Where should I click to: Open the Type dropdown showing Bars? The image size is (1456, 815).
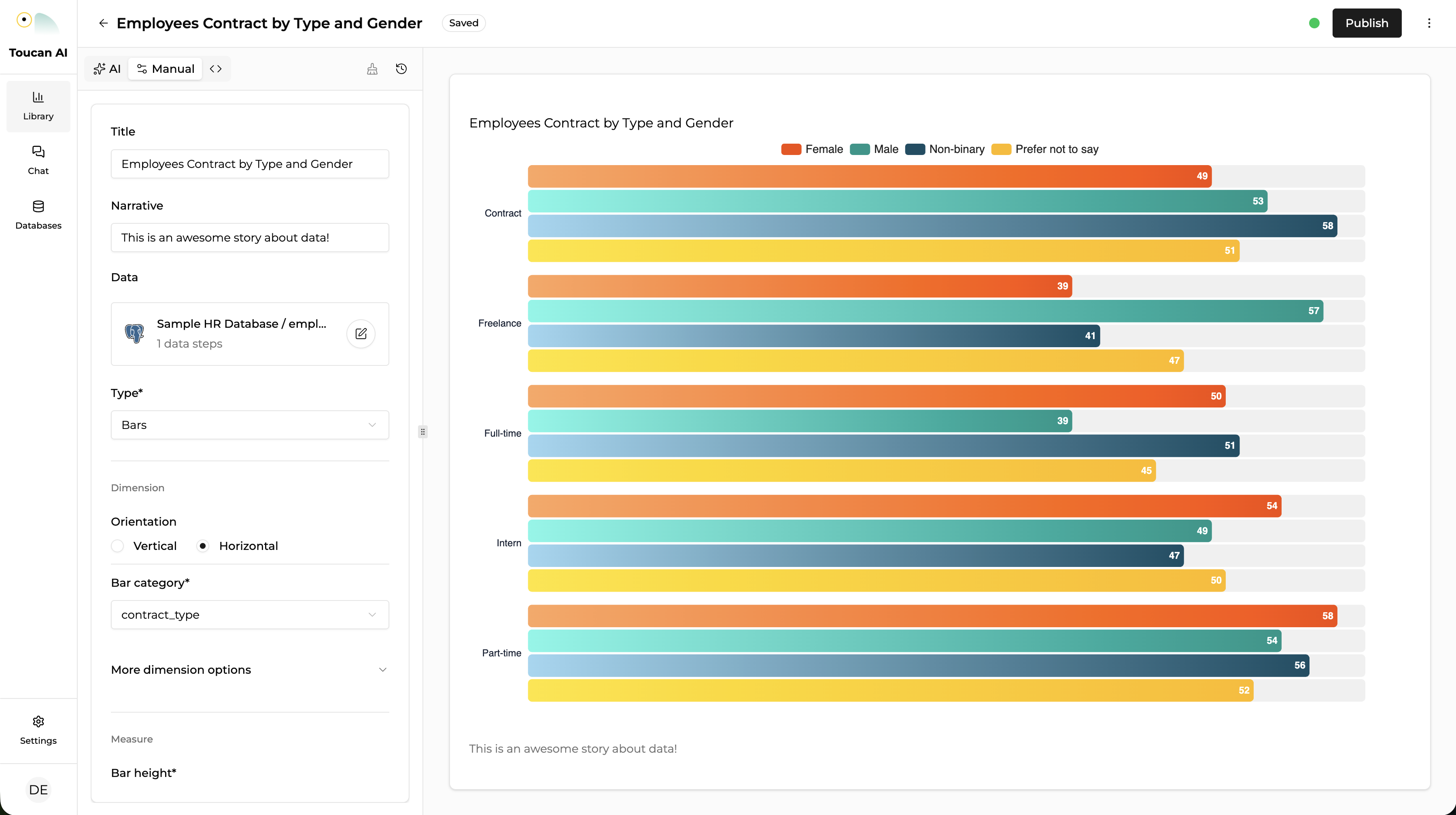(x=249, y=425)
